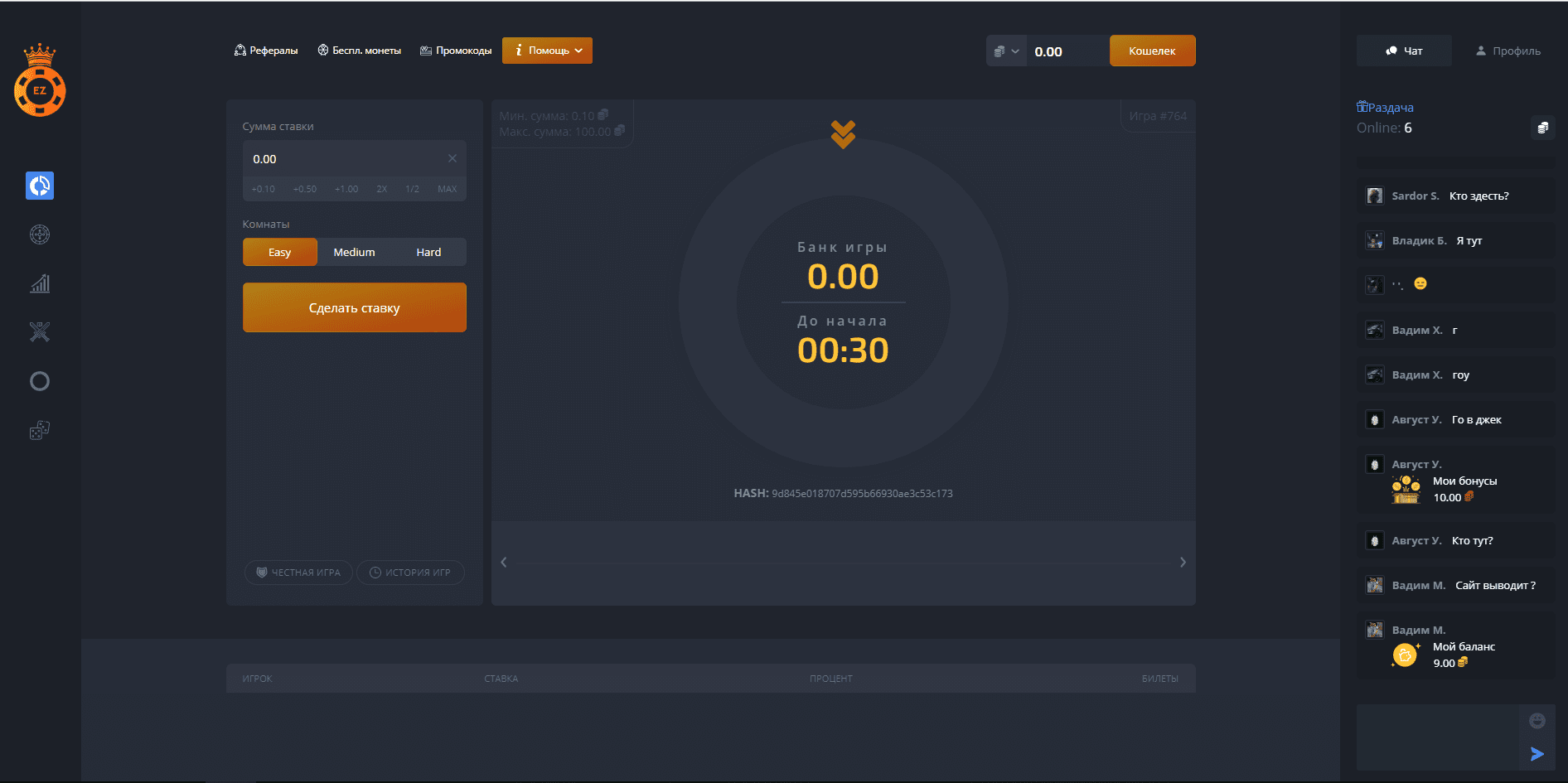The height and width of the screenshot is (783, 1568).
Task: Open the Кошелек wallet button
Action: pyautogui.click(x=1152, y=51)
